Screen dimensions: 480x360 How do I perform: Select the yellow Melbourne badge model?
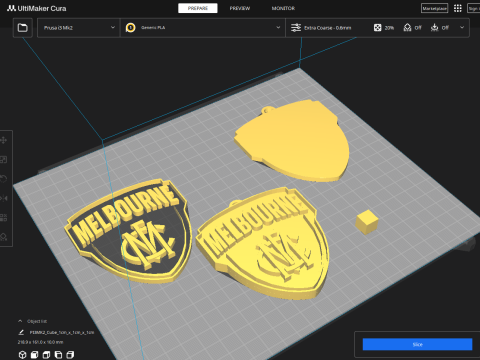pyautogui.click(x=263, y=243)
